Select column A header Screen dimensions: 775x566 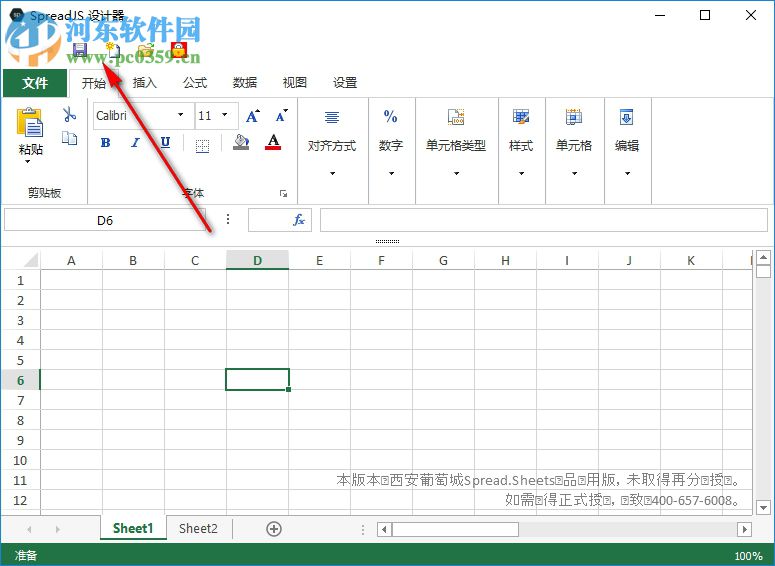click(x=72, y=261)
